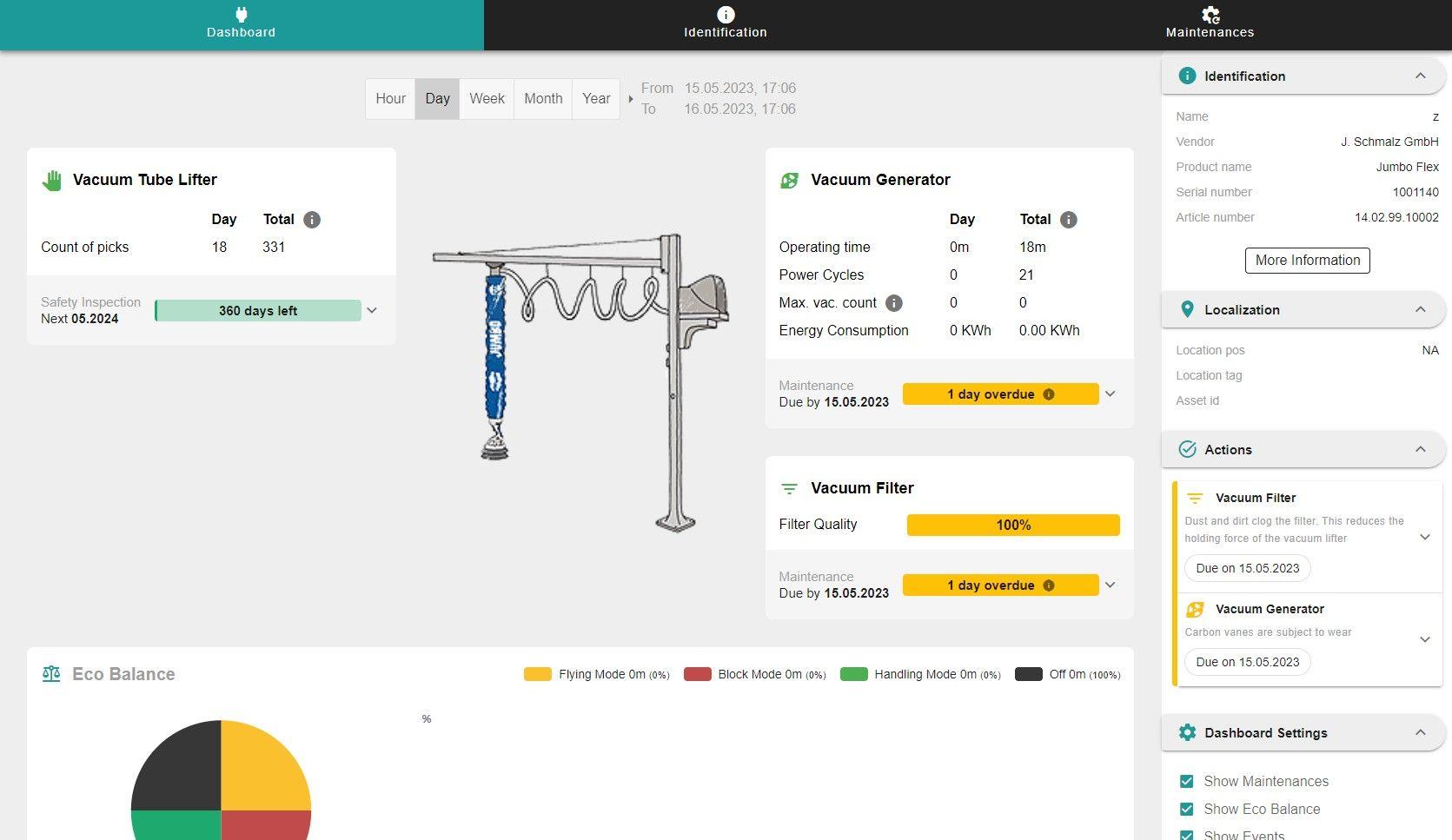The image size is (1452, 840).
Task: Click the Filter Quality 100% bar
Action: point(1013,525)
